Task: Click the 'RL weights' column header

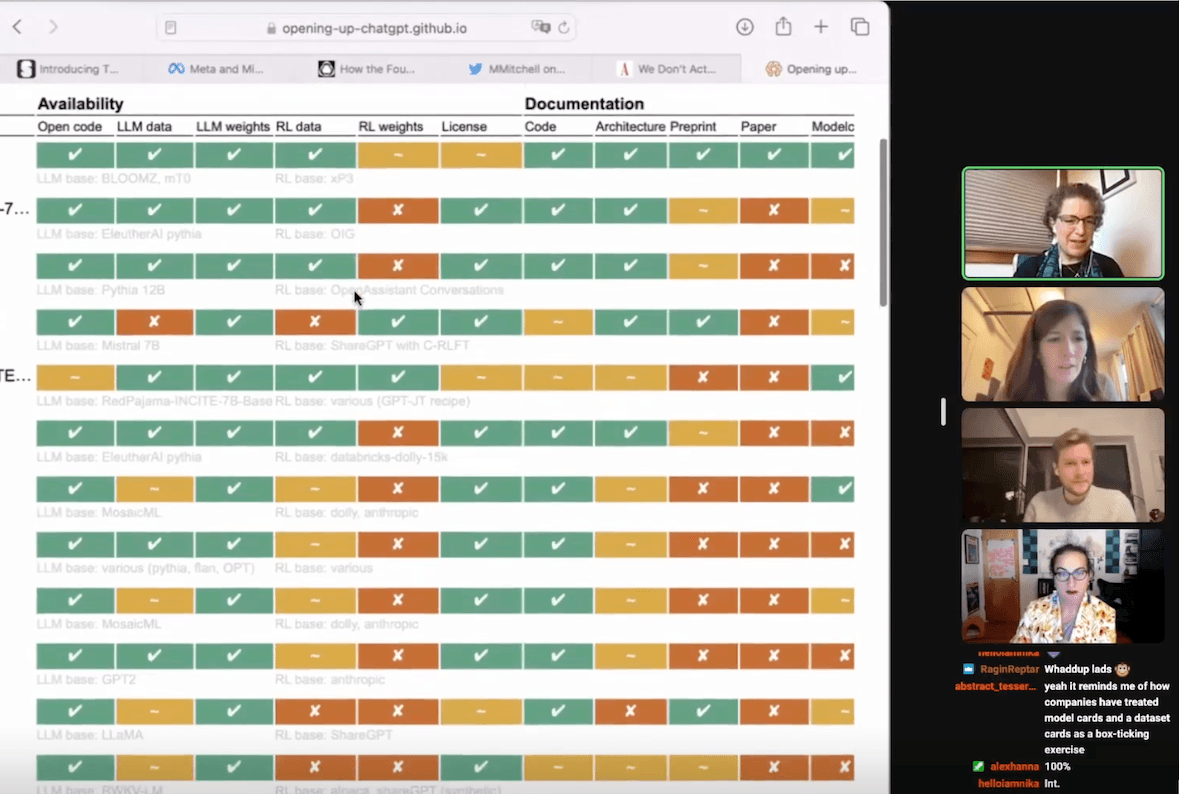Action: (x=391, y=126)
